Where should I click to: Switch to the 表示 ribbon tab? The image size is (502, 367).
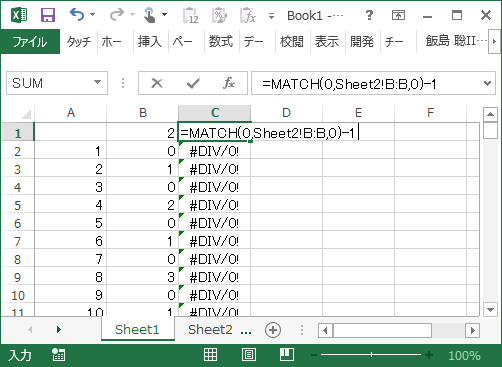(327, 42)
